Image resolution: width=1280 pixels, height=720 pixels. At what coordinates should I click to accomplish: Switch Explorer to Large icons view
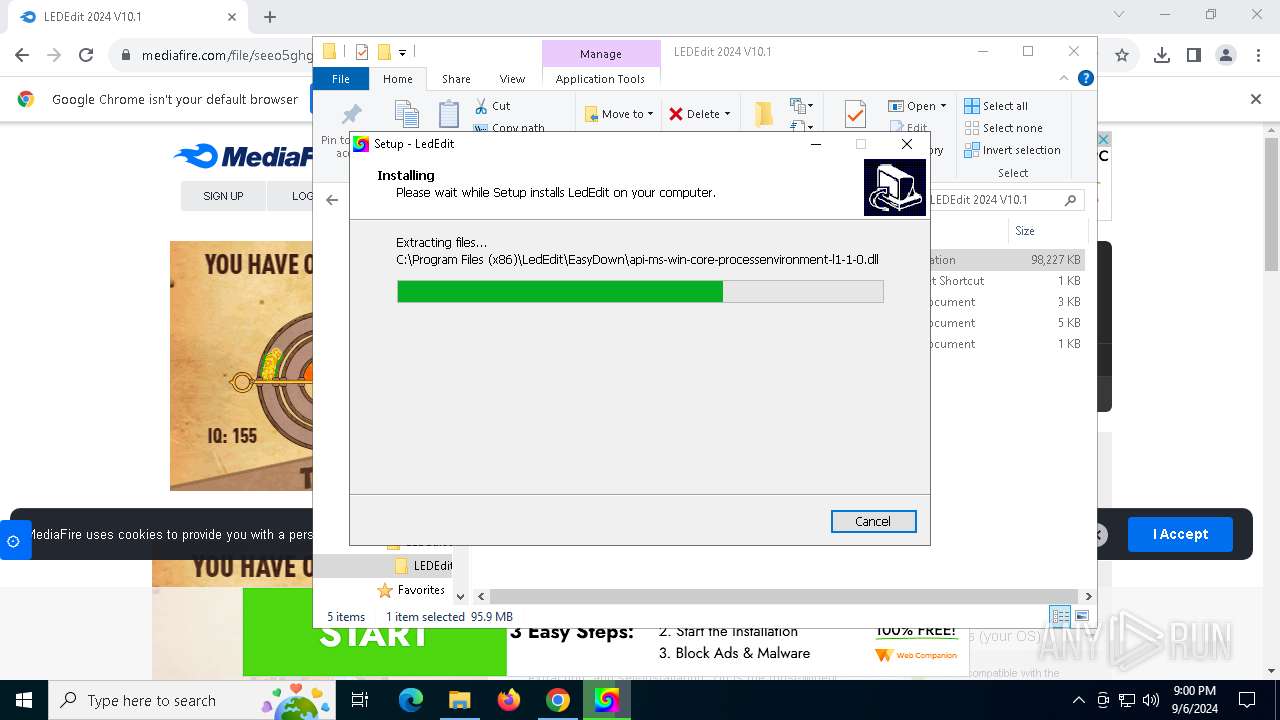(1081, 616)
